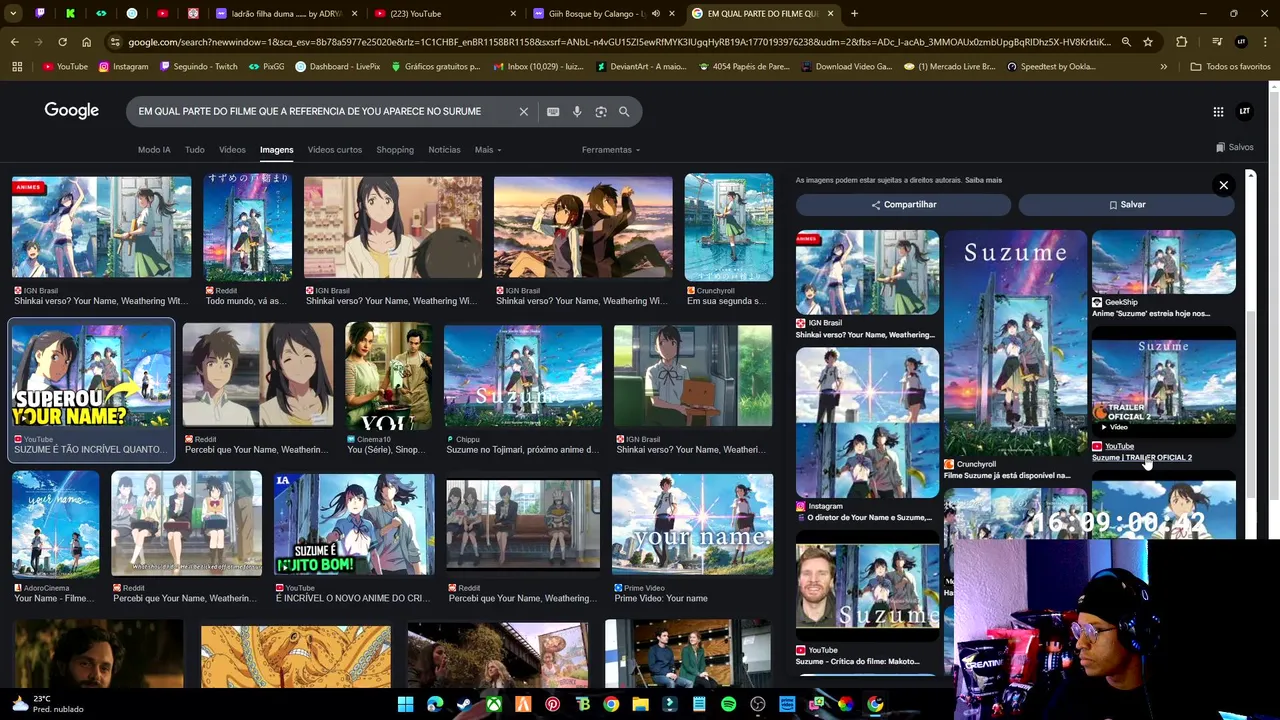Reload the page in Chrome
1280x720 pixels.
tap(62, 42)
